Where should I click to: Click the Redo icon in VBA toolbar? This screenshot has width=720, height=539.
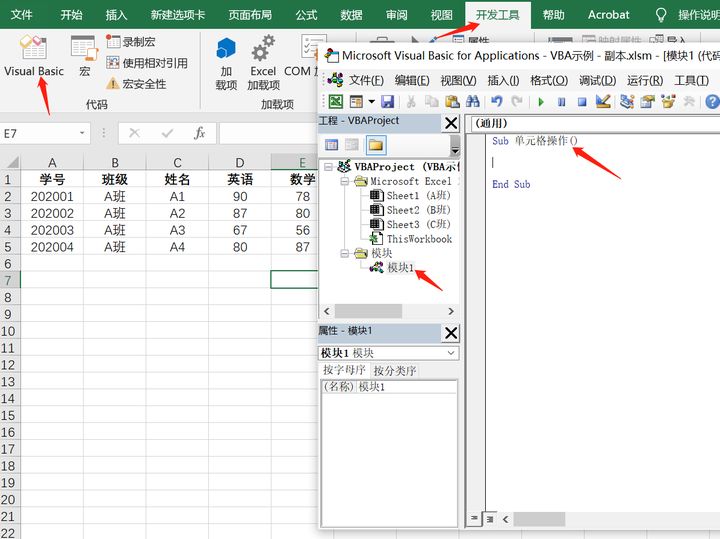point(517,101)
